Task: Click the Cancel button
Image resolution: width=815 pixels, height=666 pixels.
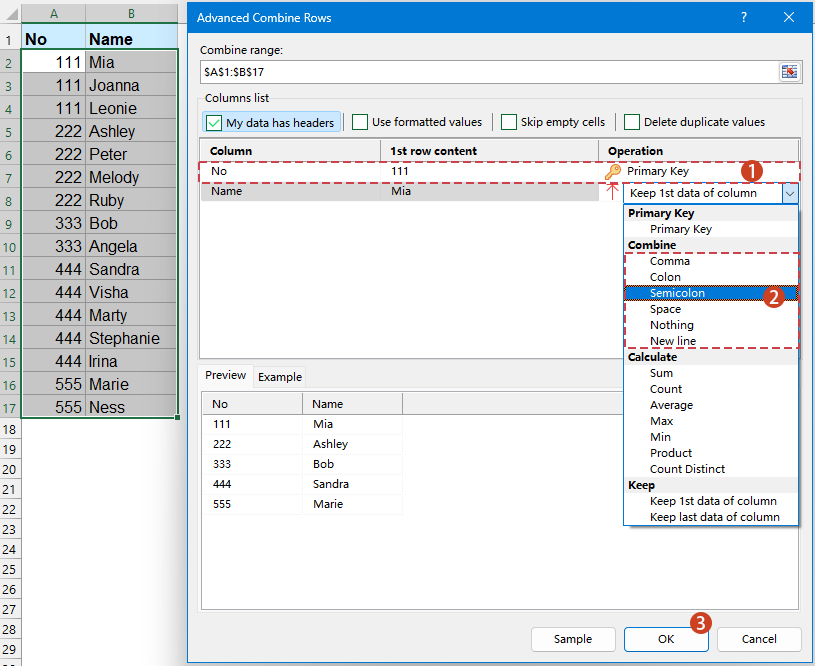Action: coord(759,639)
